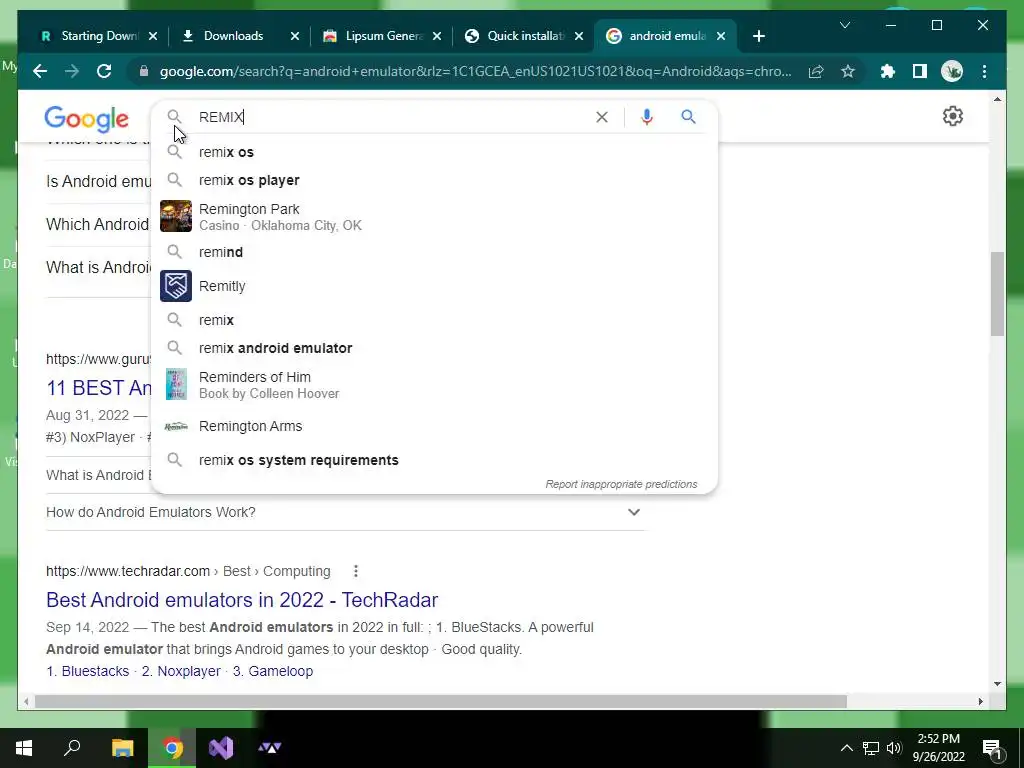The width and height of the screenshot is (1024, 768).
Task: Click the URL address bar
Action: tap(475, 71)
